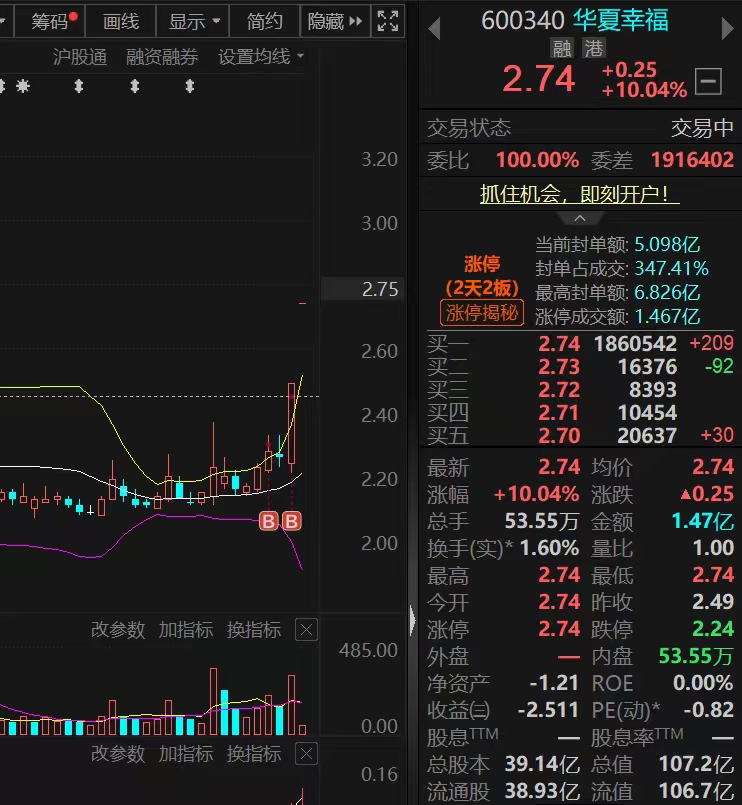Open 设置均线 moving average dropdown
Viewport: 742px width, 805px height.
(261, 57)
